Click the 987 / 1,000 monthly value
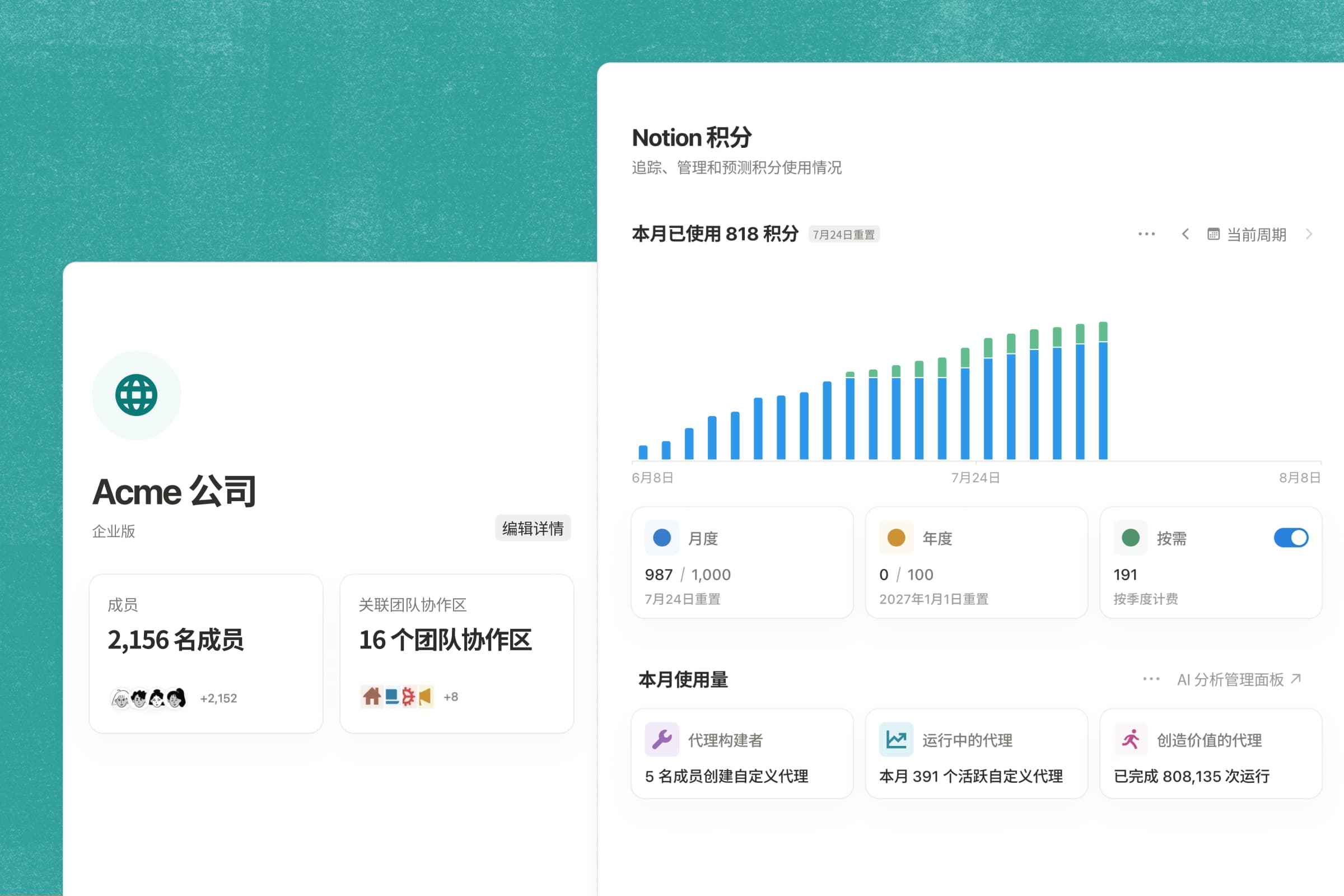Screen dimensions: 1344x896 [x=688, y=575]
